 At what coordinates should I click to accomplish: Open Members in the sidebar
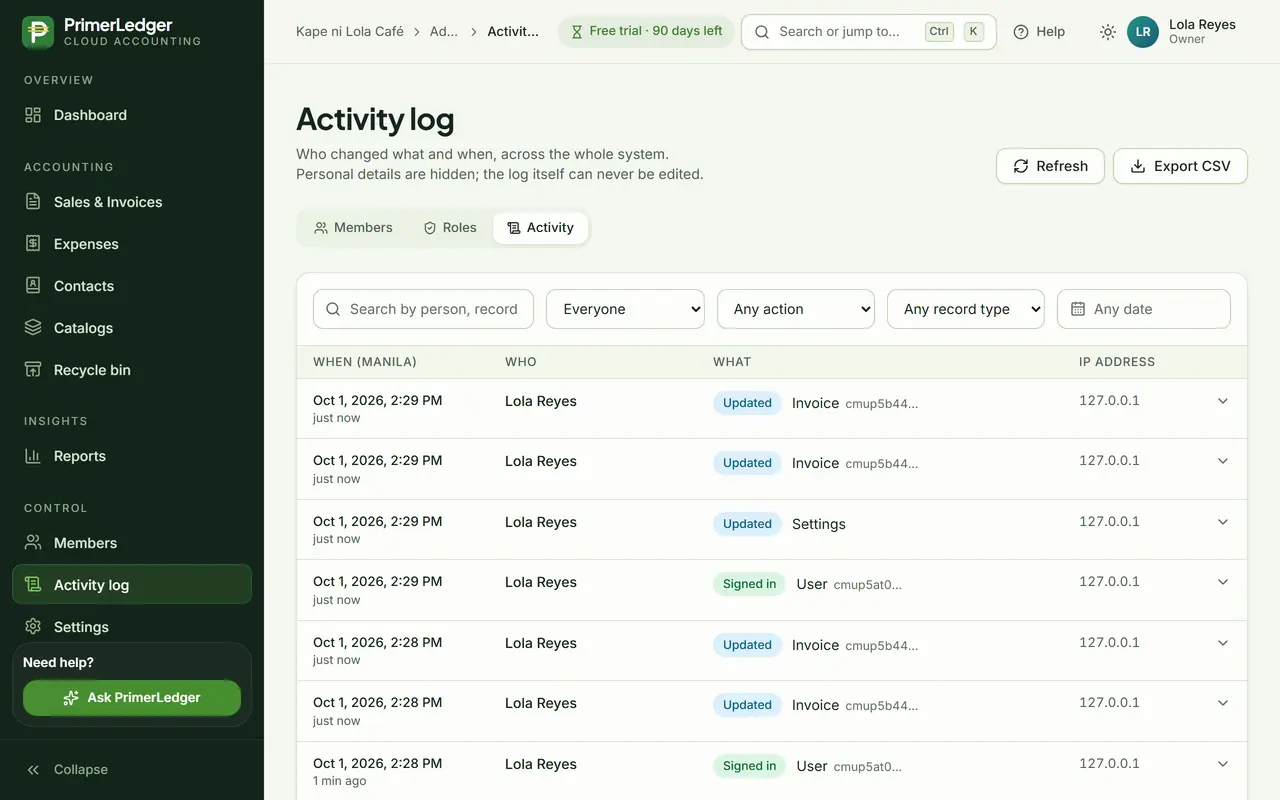(x=132, y=543)
